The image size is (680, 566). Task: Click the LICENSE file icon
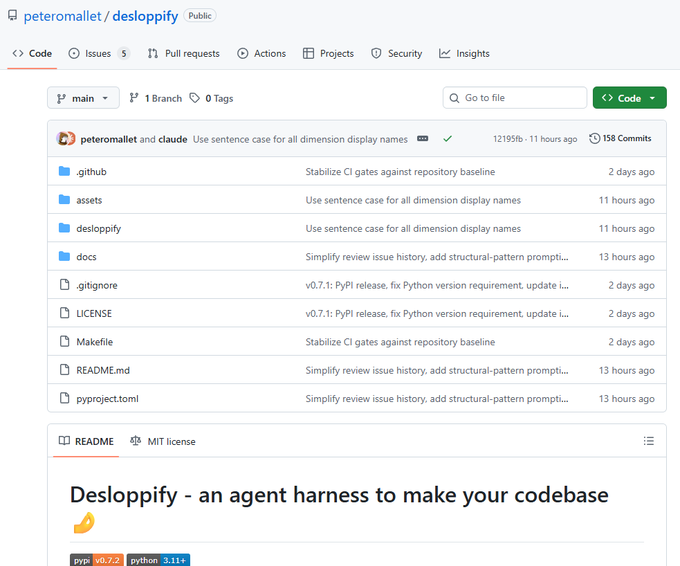pos(64,313)
